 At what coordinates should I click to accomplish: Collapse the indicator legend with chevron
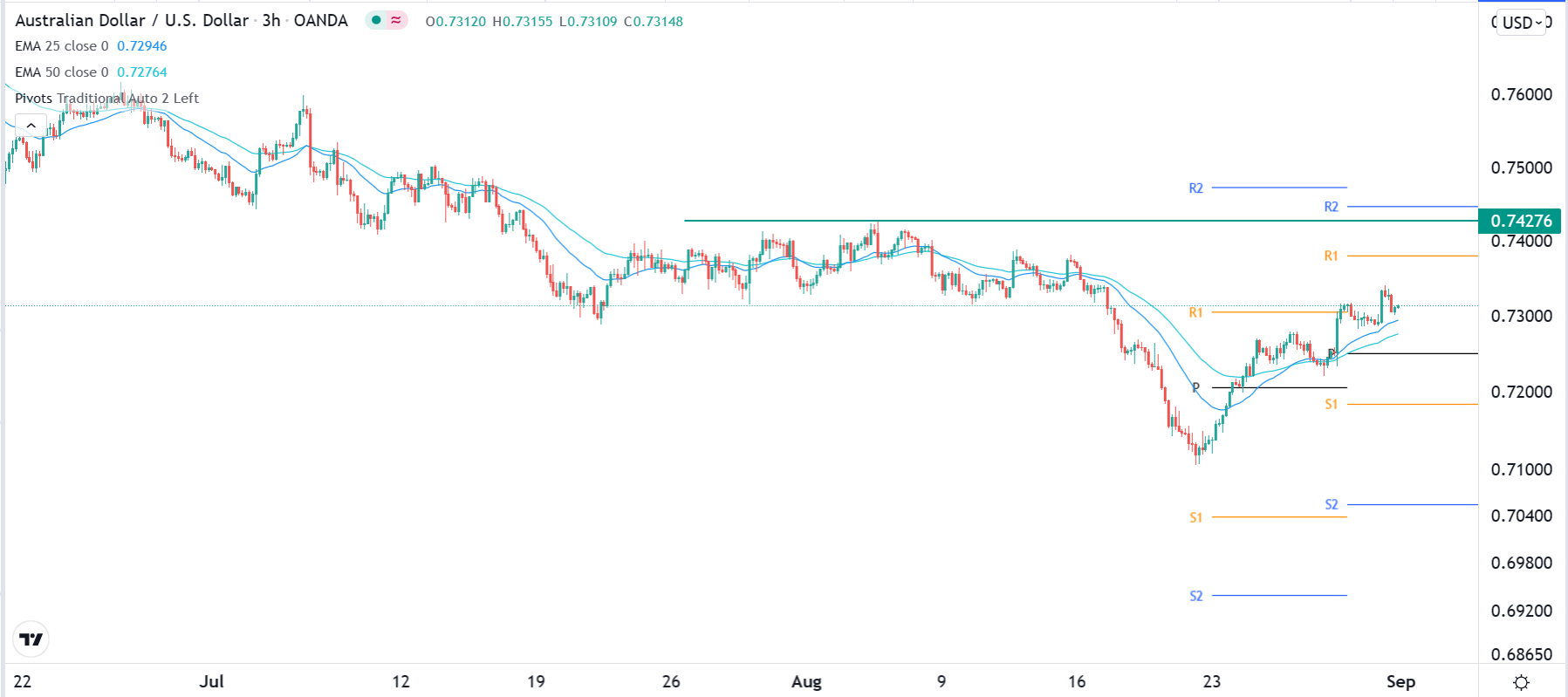click(31, 126)
